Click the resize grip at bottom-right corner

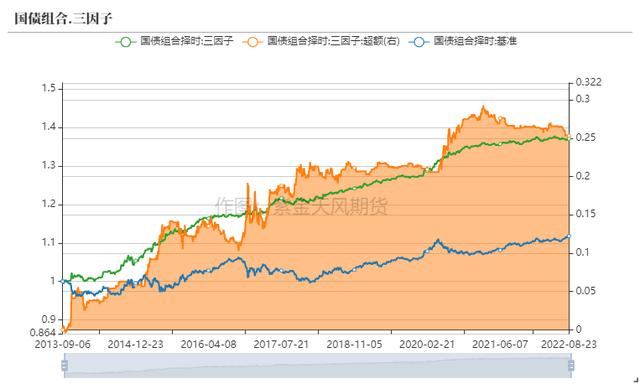(x=636, y=380)
